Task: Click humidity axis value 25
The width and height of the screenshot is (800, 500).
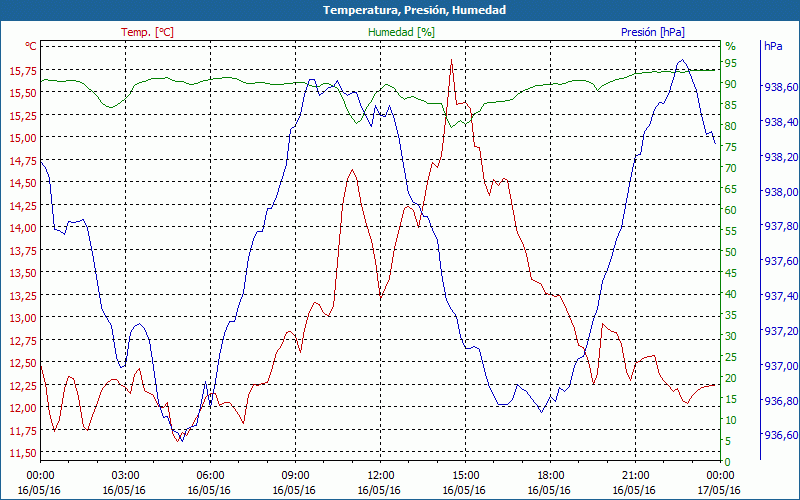Action: click(x=731, y=357)
